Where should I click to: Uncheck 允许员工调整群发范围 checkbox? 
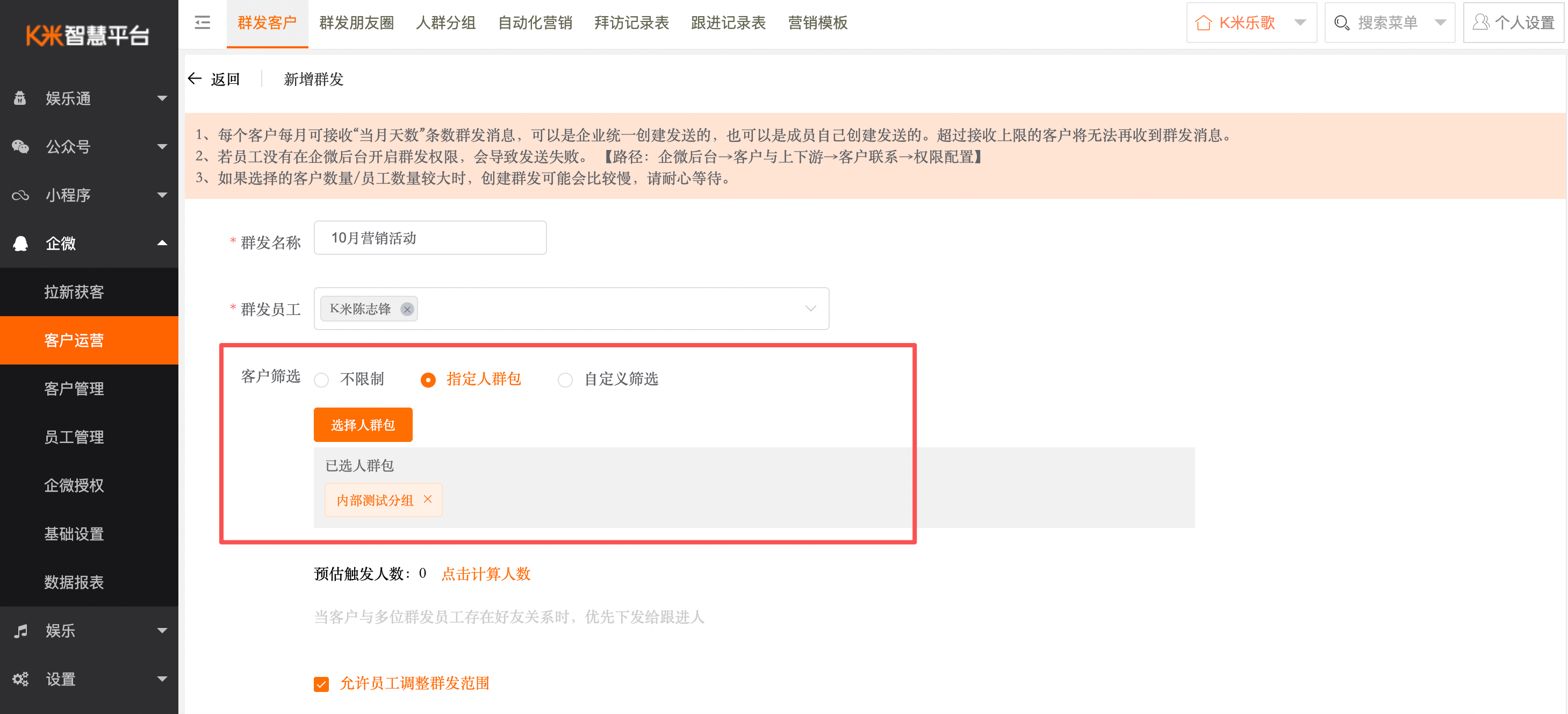pyautogui.click(x=321, y=684)
